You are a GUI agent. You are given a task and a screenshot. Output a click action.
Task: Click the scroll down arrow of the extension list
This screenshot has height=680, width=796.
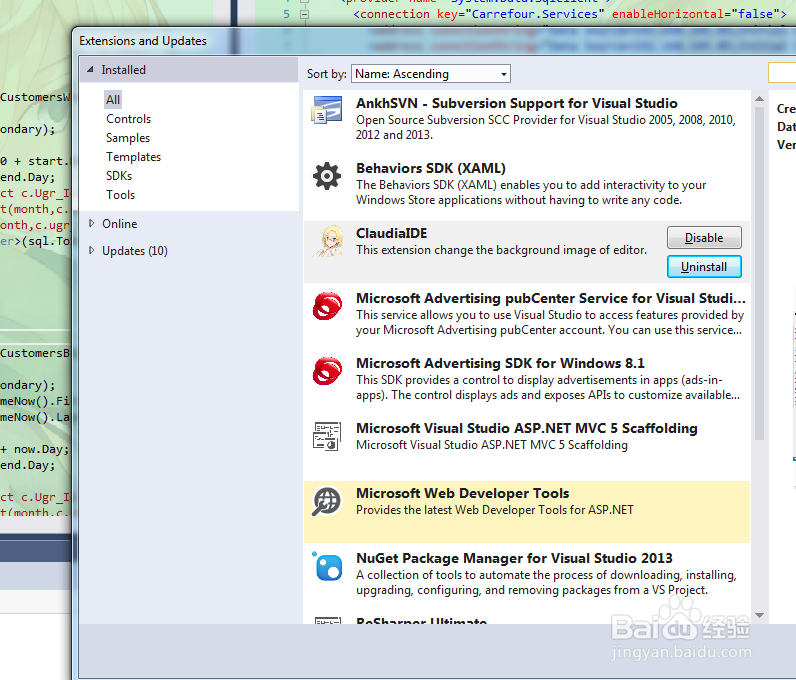(759, 615)
